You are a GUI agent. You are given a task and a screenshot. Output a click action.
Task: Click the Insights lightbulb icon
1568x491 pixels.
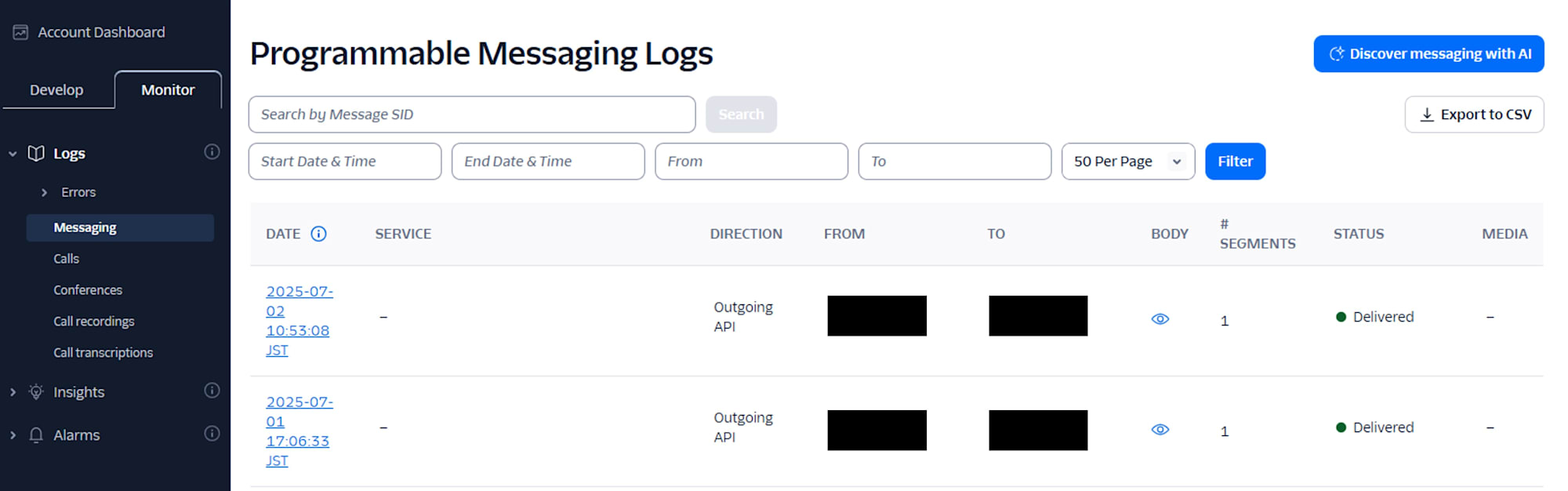(36, 391)
